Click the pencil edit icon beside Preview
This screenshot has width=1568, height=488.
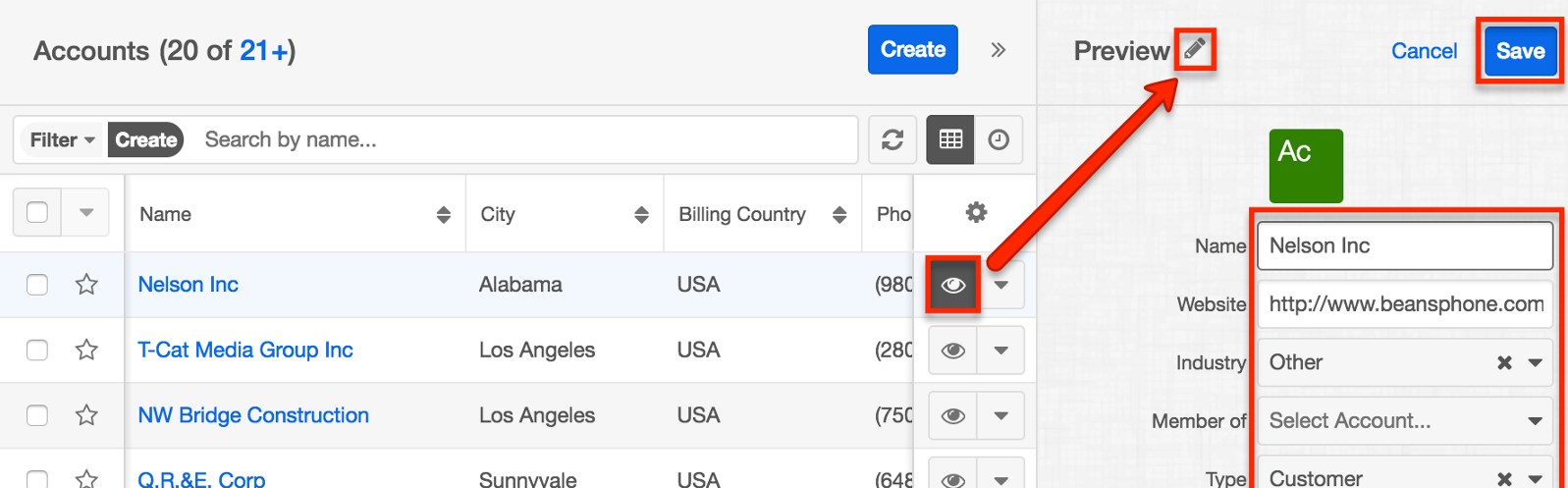pos(1194,49)
